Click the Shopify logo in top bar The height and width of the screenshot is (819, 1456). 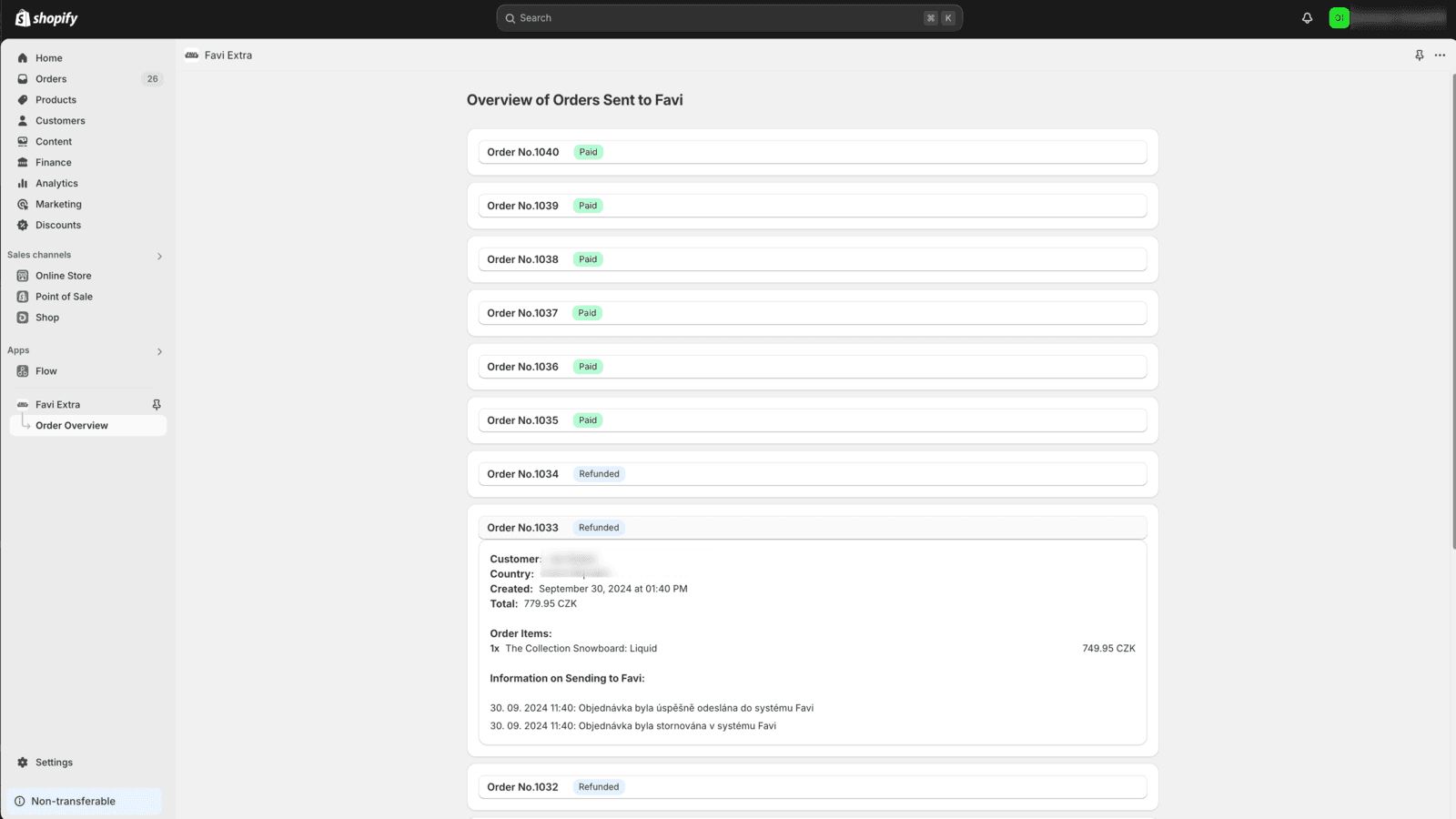click(46, 18)
